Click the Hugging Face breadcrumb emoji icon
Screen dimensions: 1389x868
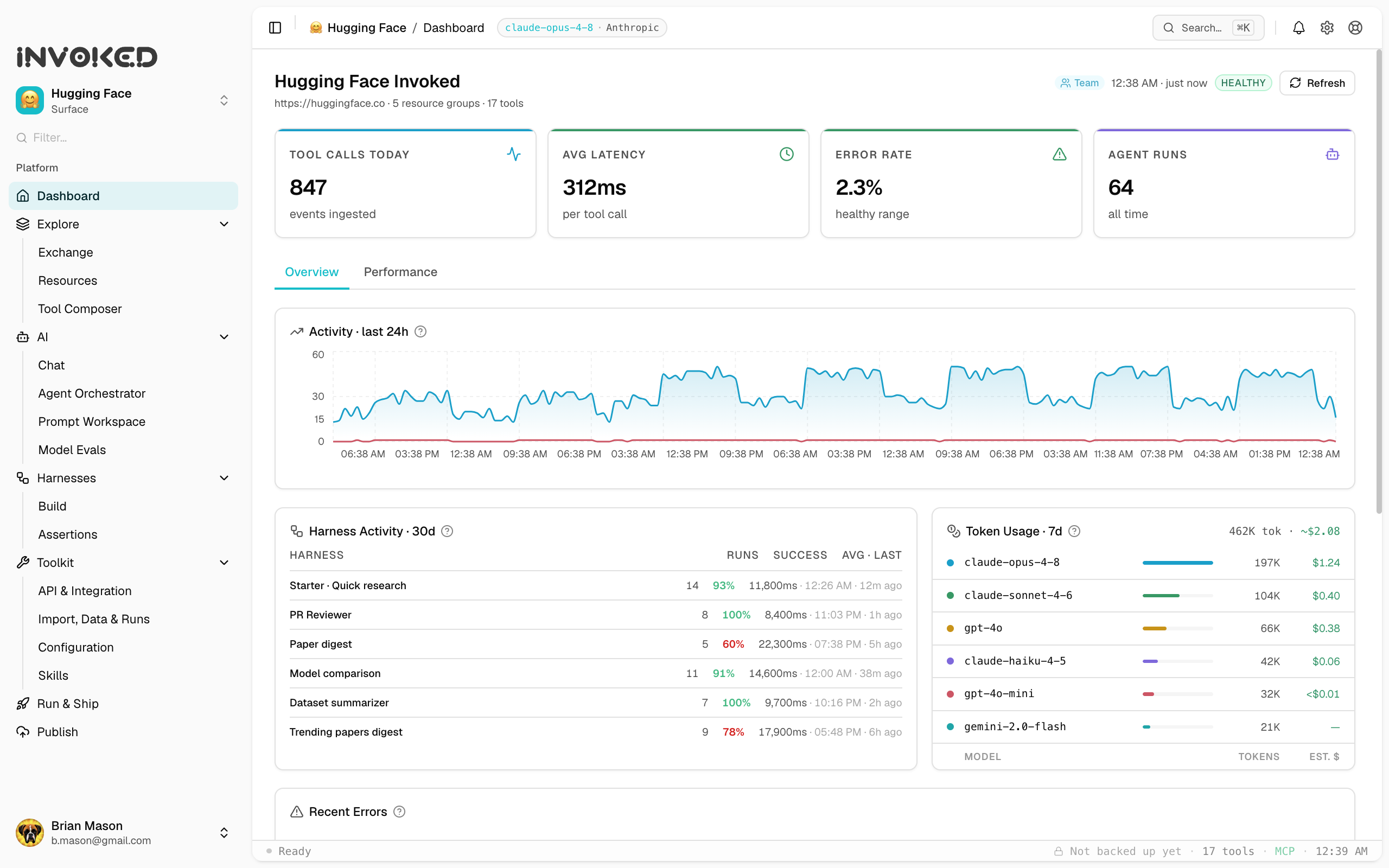[316, 28]
